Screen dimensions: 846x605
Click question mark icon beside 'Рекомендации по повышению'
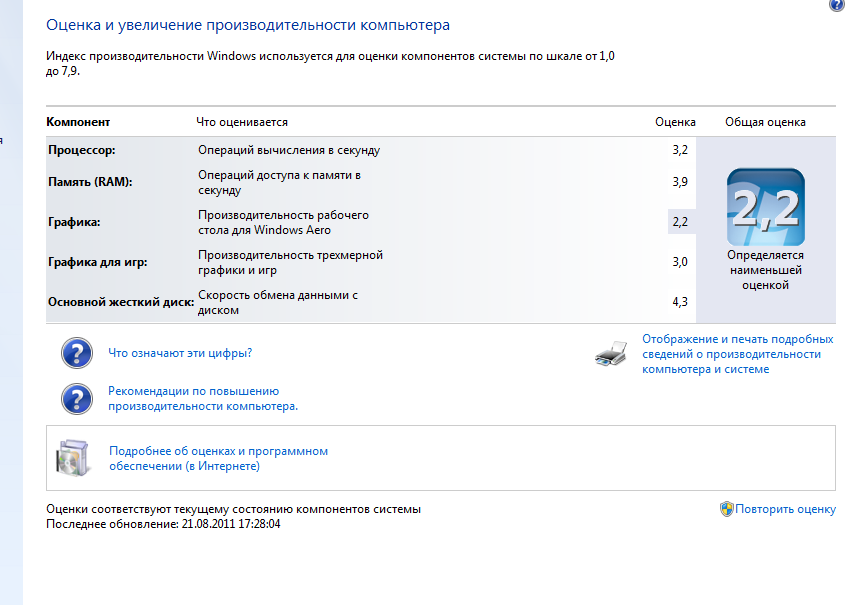pyautogui.click(x=77, y=399)
